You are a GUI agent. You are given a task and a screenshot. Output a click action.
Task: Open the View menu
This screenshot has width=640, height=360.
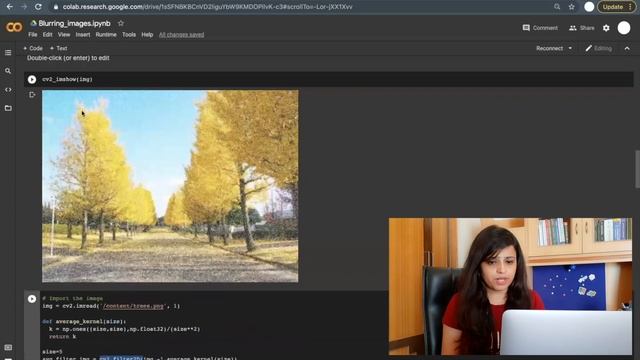coord(64,35)
